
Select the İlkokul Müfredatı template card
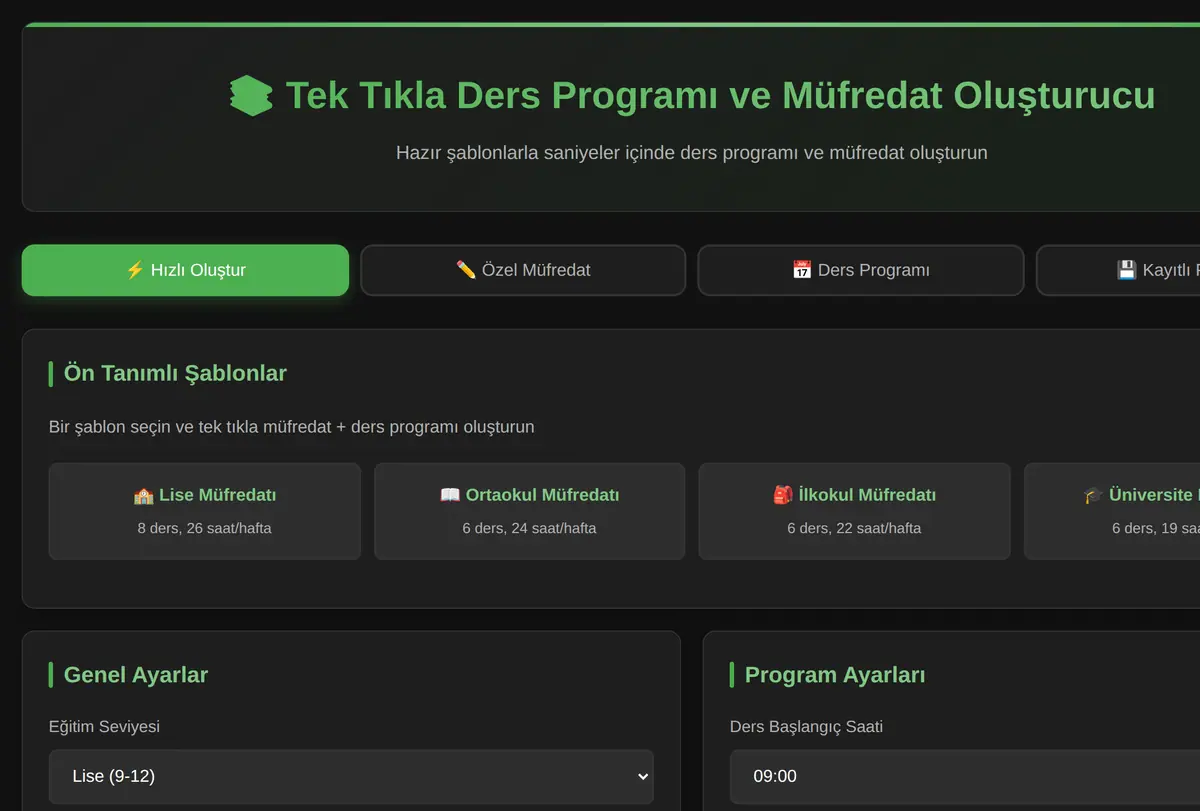click(854, 511)
